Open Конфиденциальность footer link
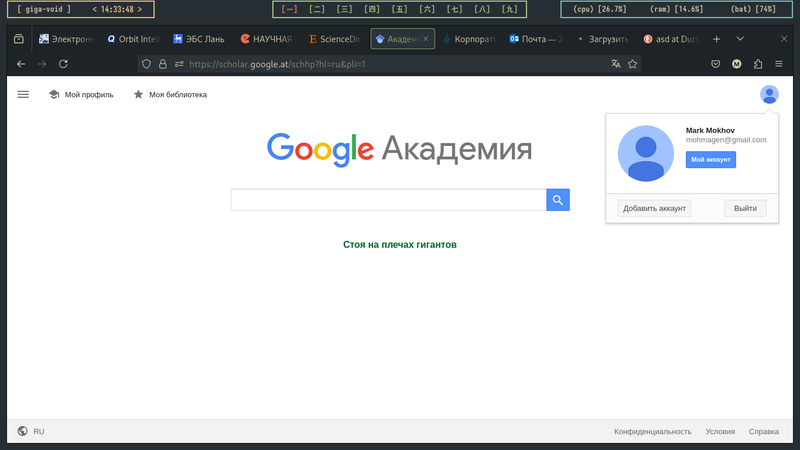 [x=653, y=432]
